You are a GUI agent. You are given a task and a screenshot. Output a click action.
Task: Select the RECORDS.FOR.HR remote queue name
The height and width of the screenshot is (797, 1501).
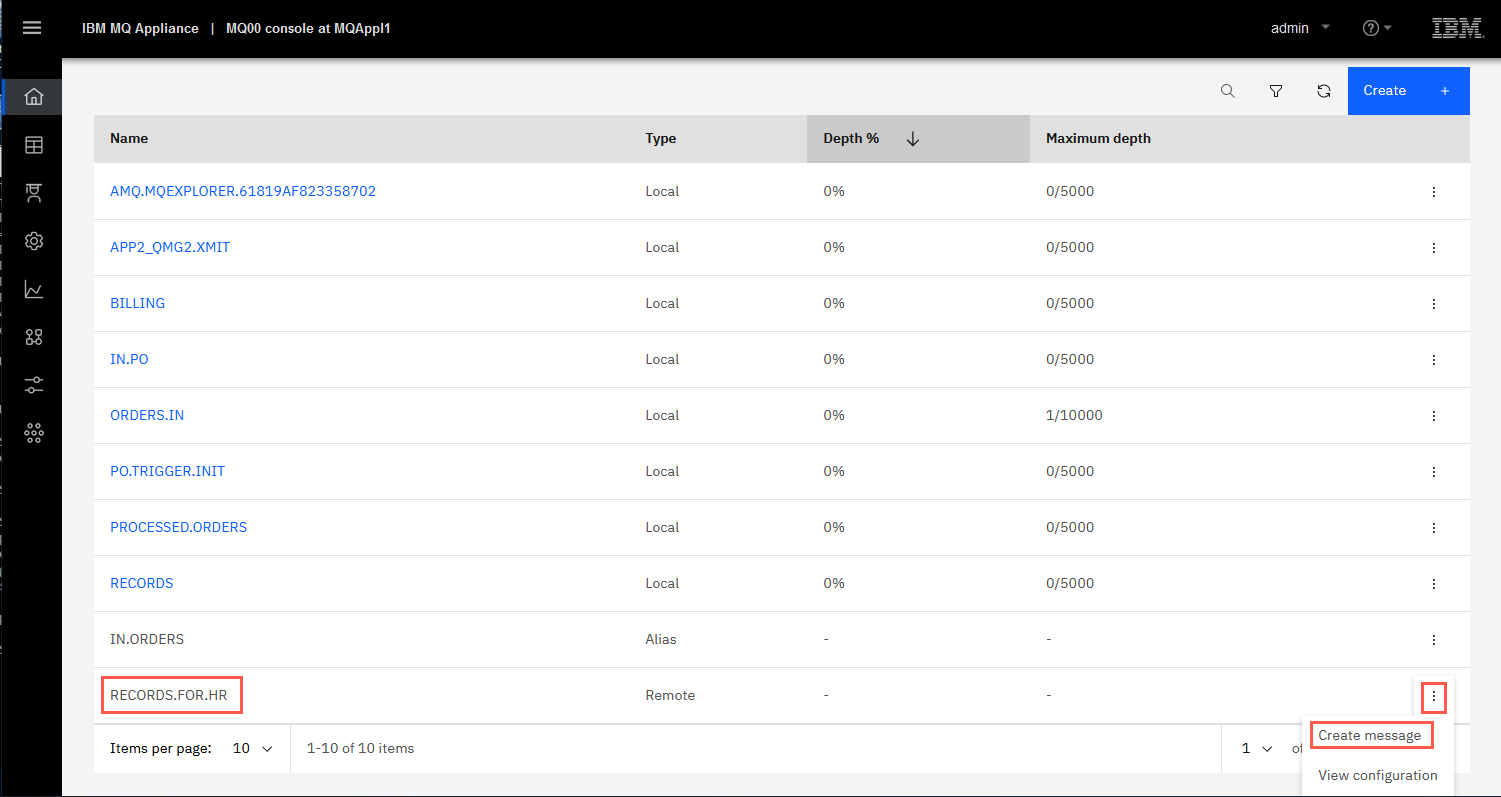171,695
